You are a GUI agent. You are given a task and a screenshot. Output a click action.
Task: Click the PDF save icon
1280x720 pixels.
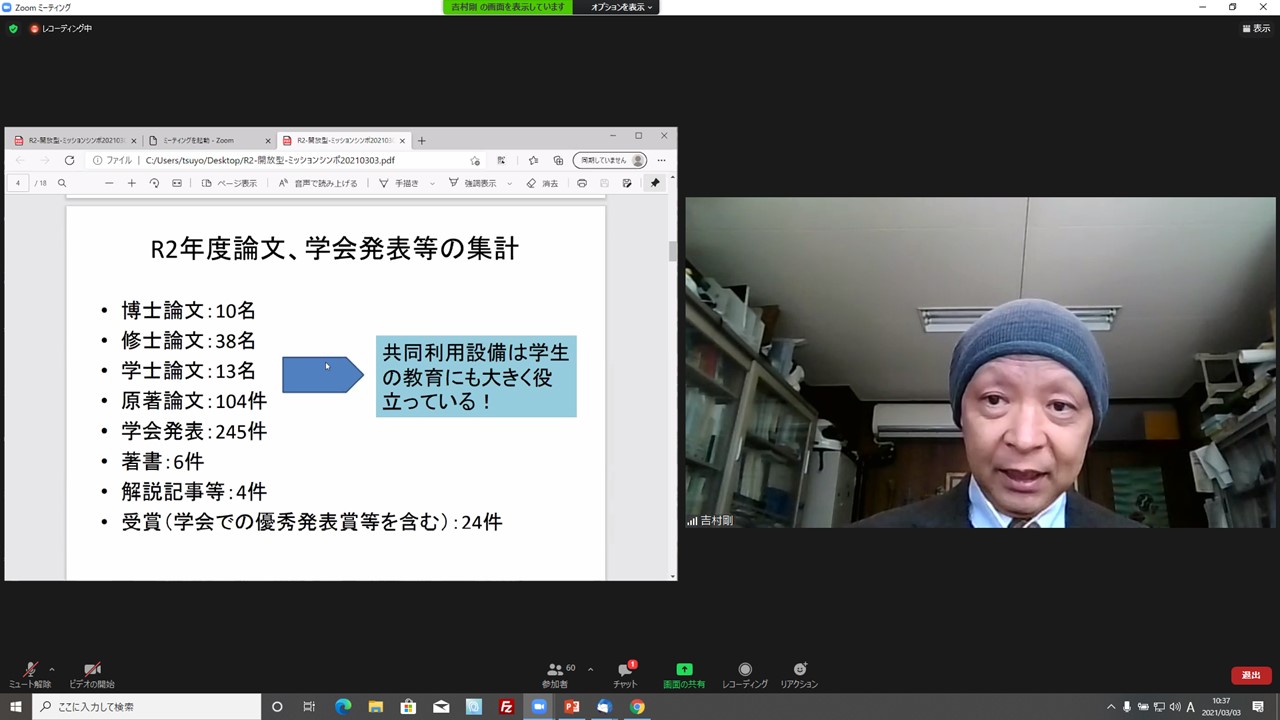coord(604,183)
